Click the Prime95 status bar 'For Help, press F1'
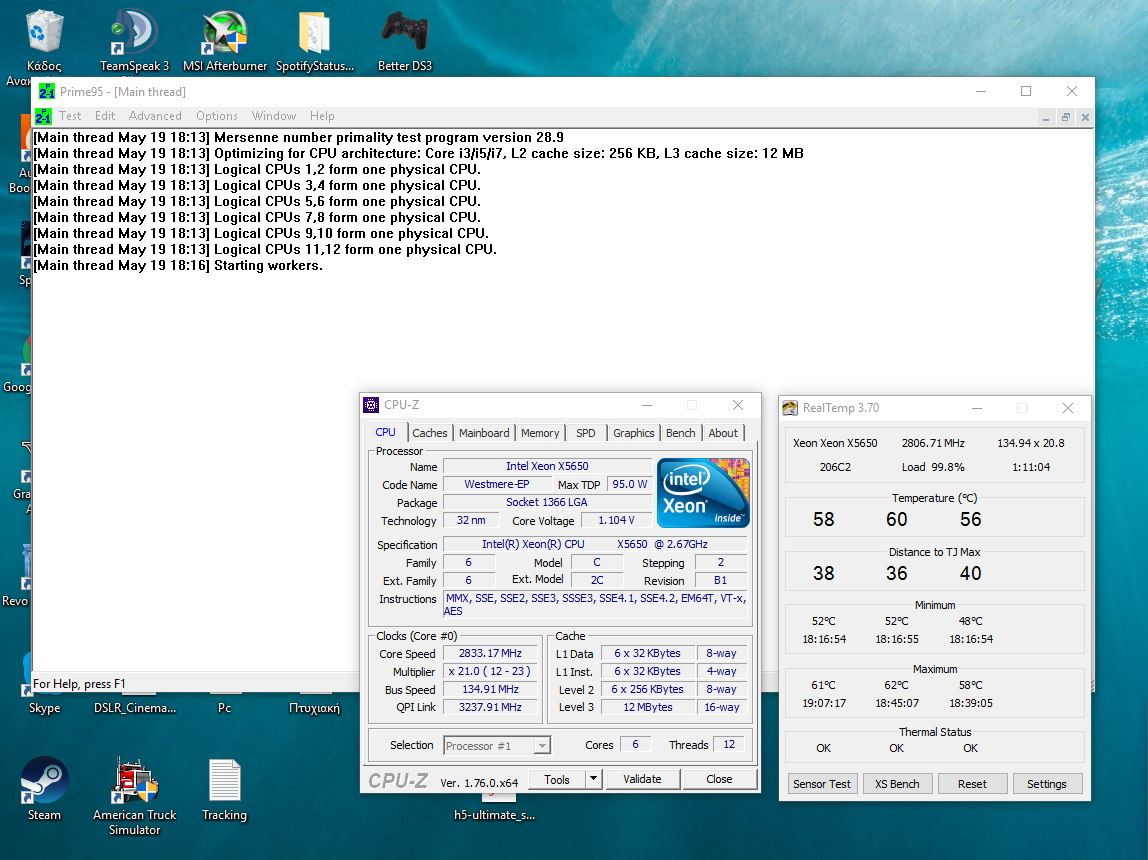Image resolution: width=1148 pixels, height=860 pixels. coord(79,684)
